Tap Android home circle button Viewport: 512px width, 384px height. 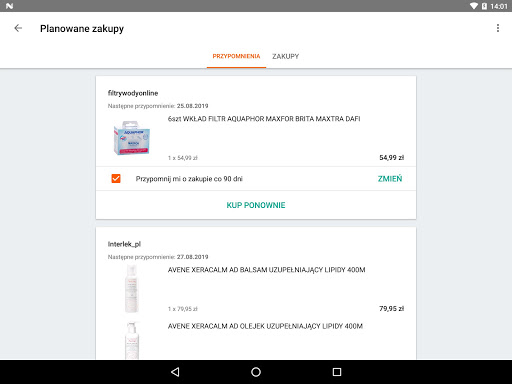(x=256, y=372)
